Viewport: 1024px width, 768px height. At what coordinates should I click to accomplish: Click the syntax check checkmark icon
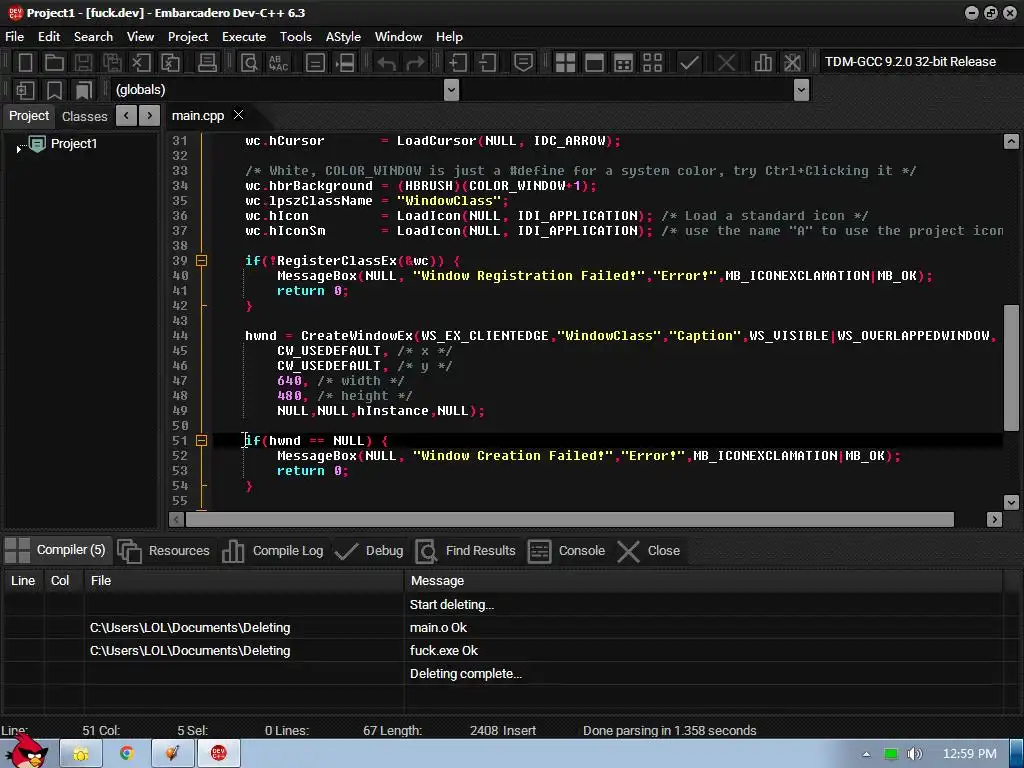tap(689, 62)
